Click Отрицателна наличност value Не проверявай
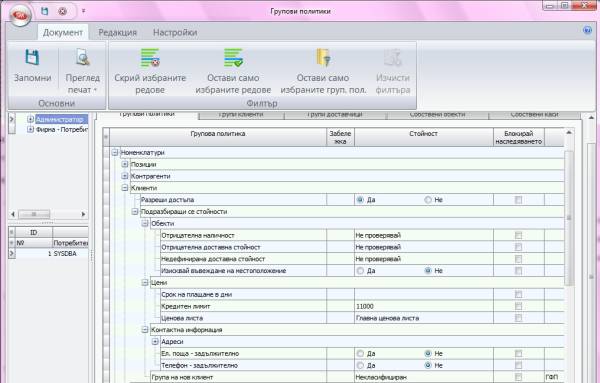 coord(424,235)
